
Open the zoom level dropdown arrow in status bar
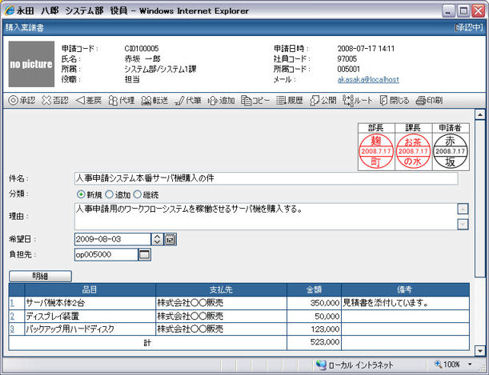pos(470,364)
